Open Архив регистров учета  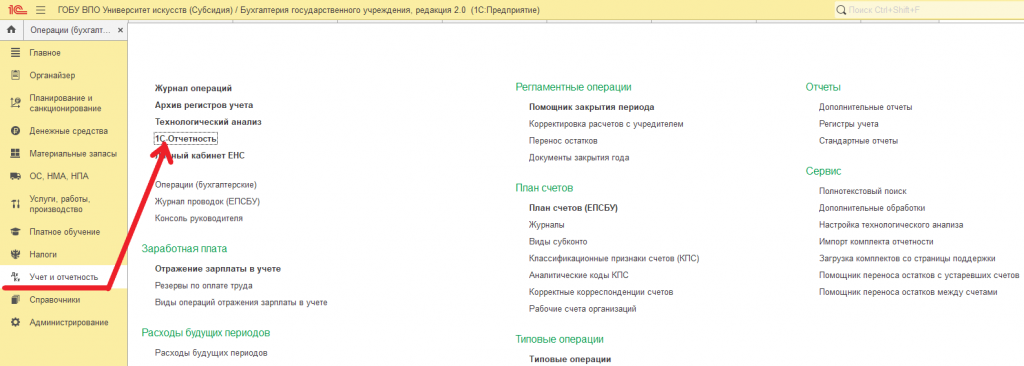tap(204, 105)
